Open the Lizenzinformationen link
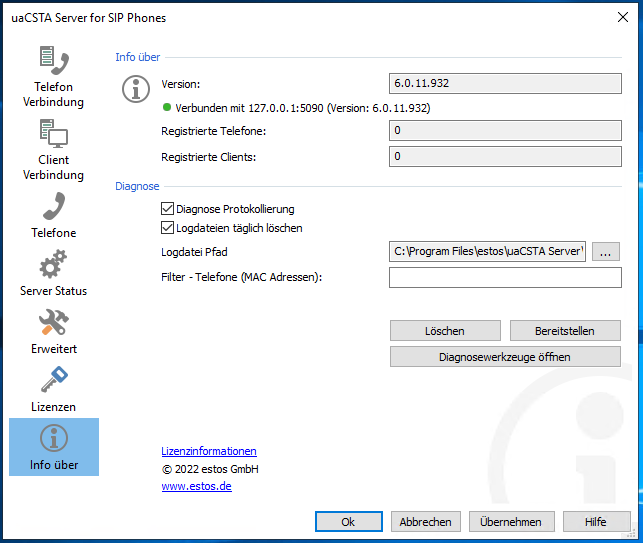Screen dimensions: 643x543 (x=208, y=451)
